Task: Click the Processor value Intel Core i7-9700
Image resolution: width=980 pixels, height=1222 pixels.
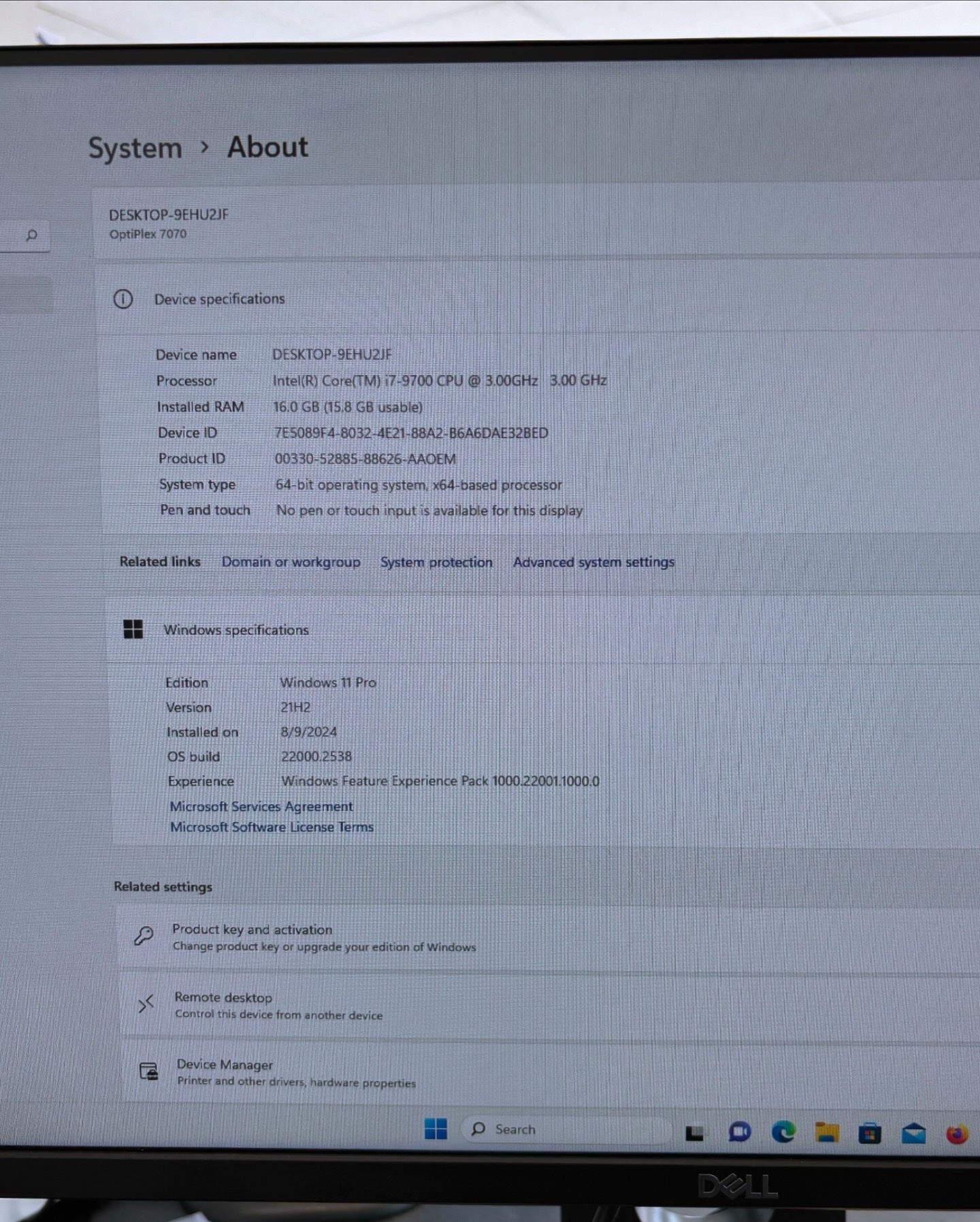Action: tap(440, 380)
